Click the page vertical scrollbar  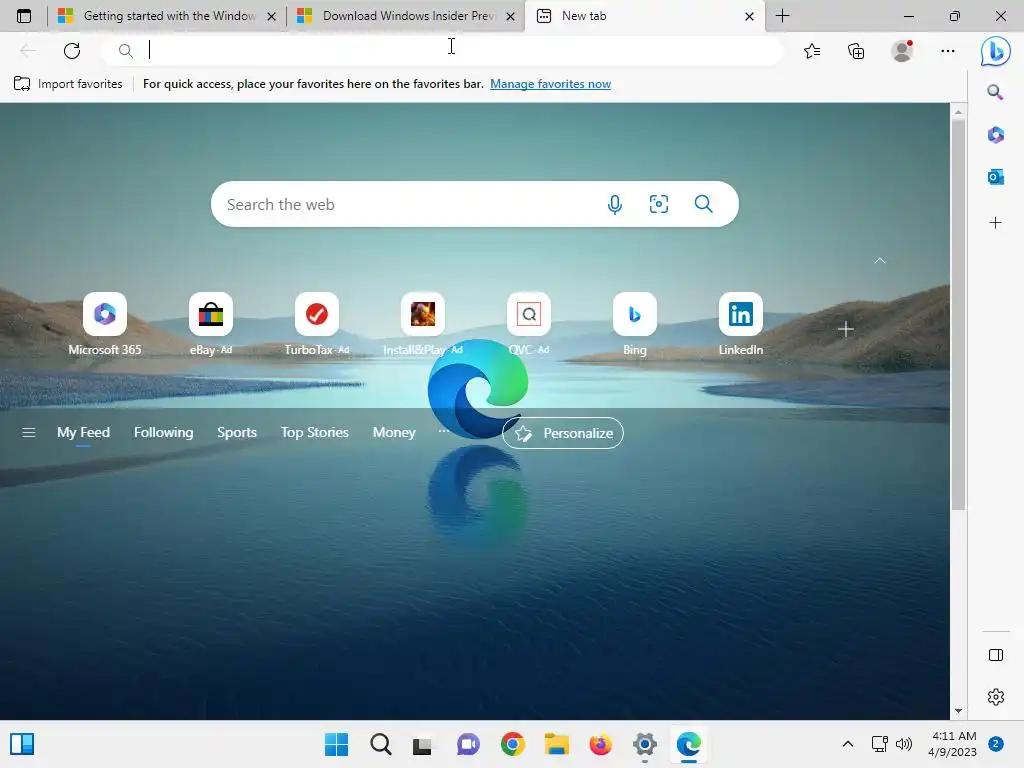point(958,313)
